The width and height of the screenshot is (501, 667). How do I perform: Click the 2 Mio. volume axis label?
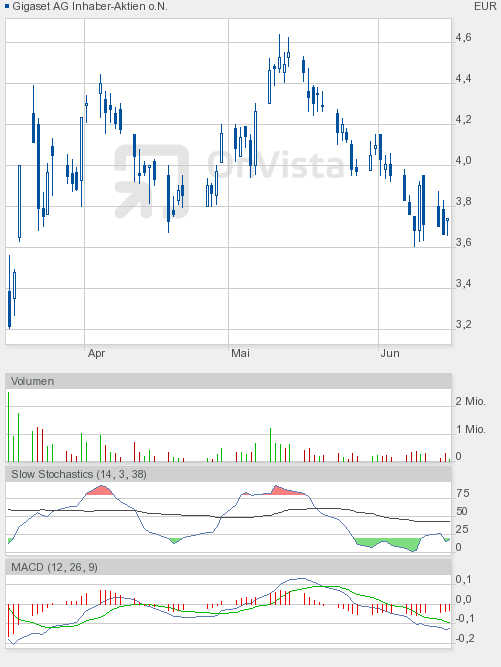point(470,401)
